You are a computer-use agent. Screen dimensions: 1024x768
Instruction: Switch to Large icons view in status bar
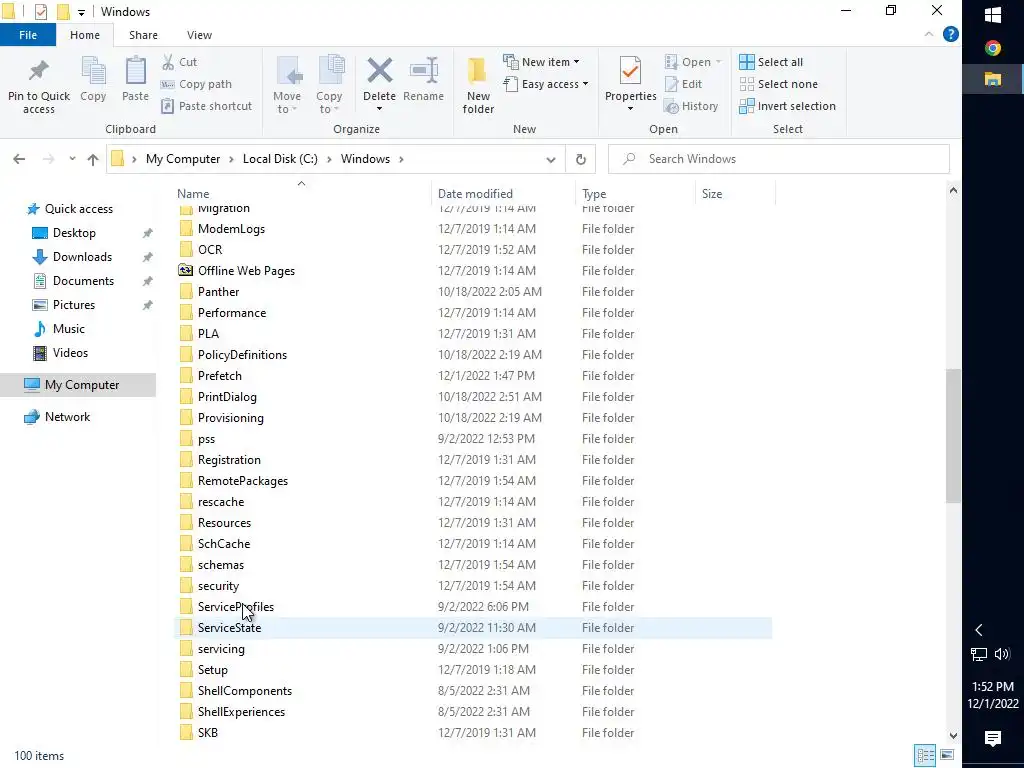(x=947, y=756)
